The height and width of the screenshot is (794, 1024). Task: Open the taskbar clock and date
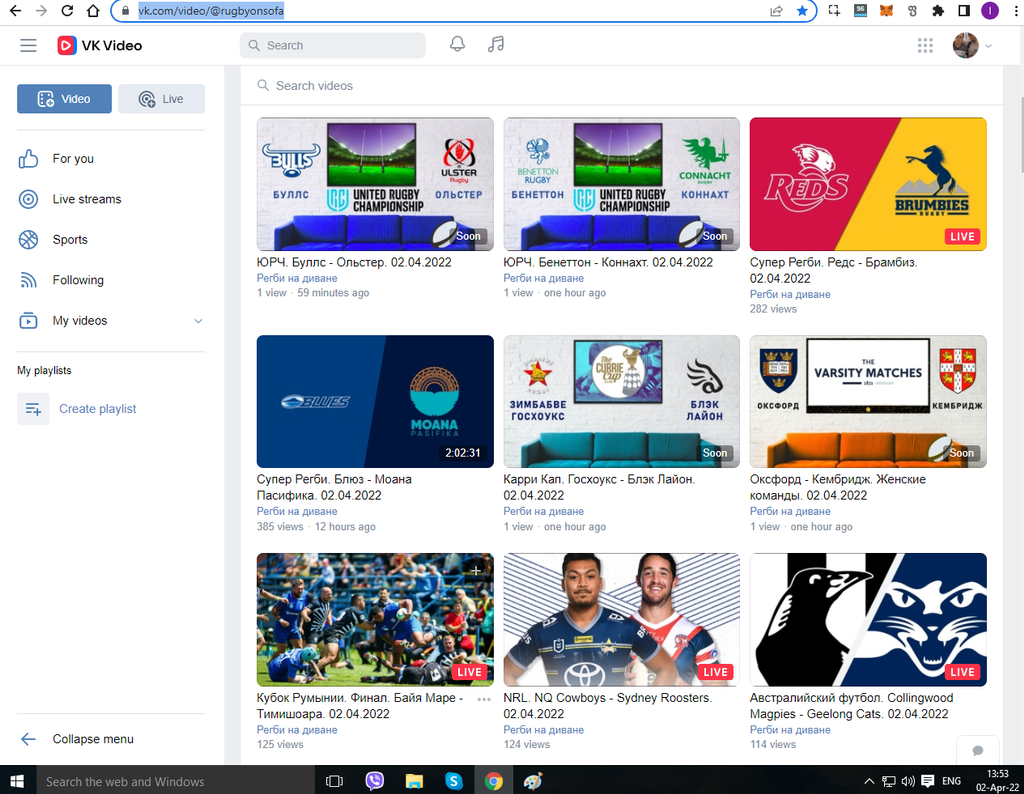click(x=997, y=781)
